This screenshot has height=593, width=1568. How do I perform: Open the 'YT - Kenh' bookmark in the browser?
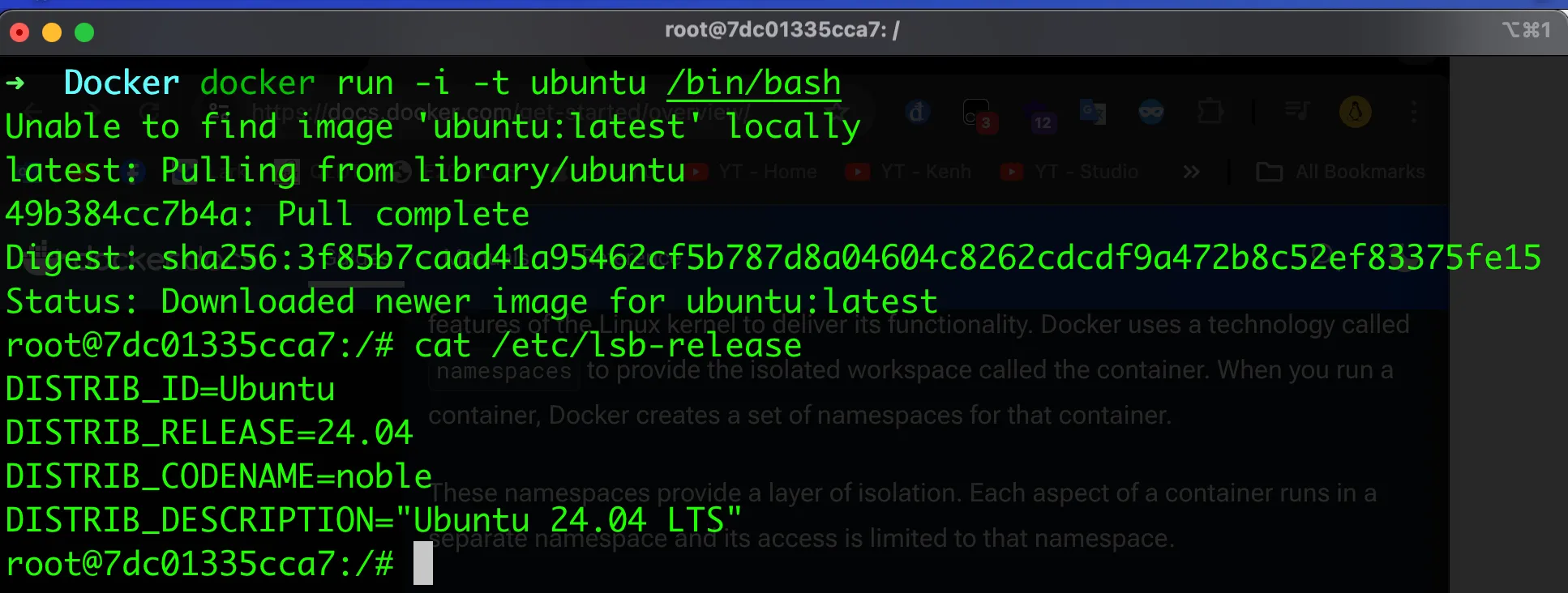tap(908, 172)
